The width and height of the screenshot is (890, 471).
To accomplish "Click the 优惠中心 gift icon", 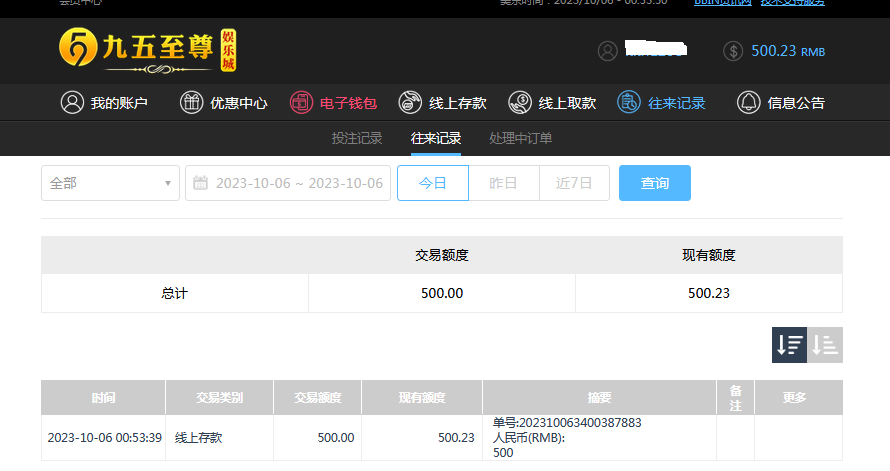I will coord(191,103).
